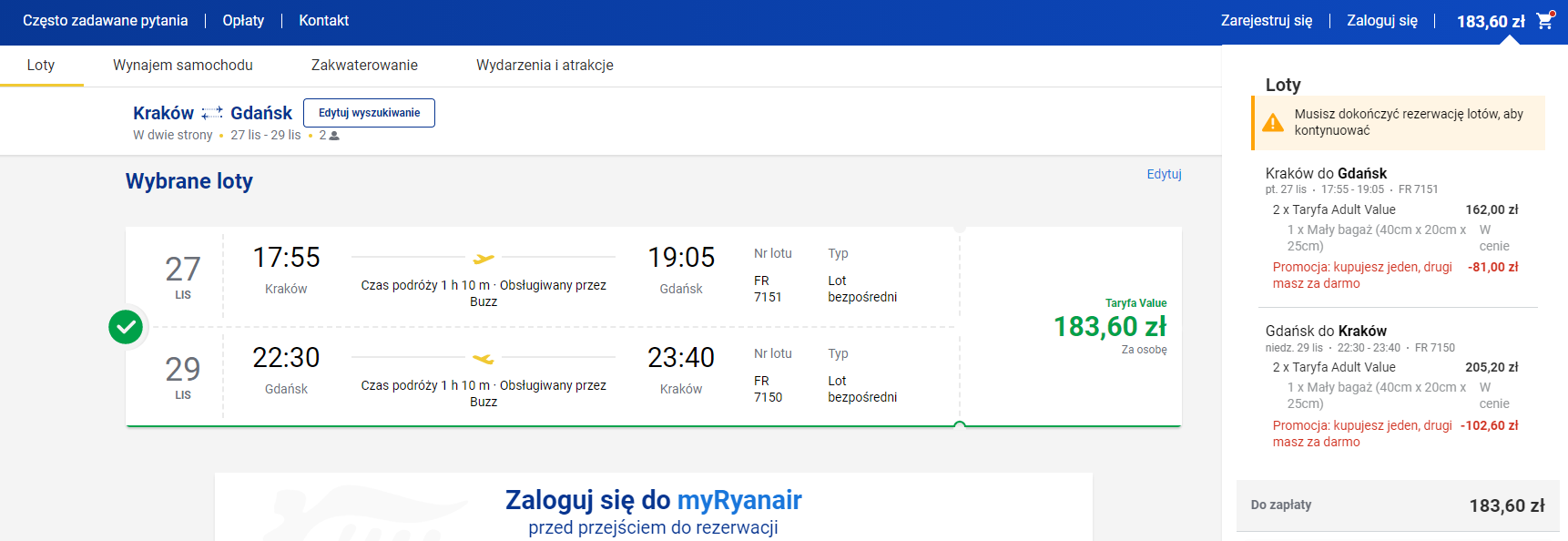Screen dimensions: 1568x541
Task: Click the 183,60 zł cart total in header
Action: pyautogui.click(x=1490, y=22)
